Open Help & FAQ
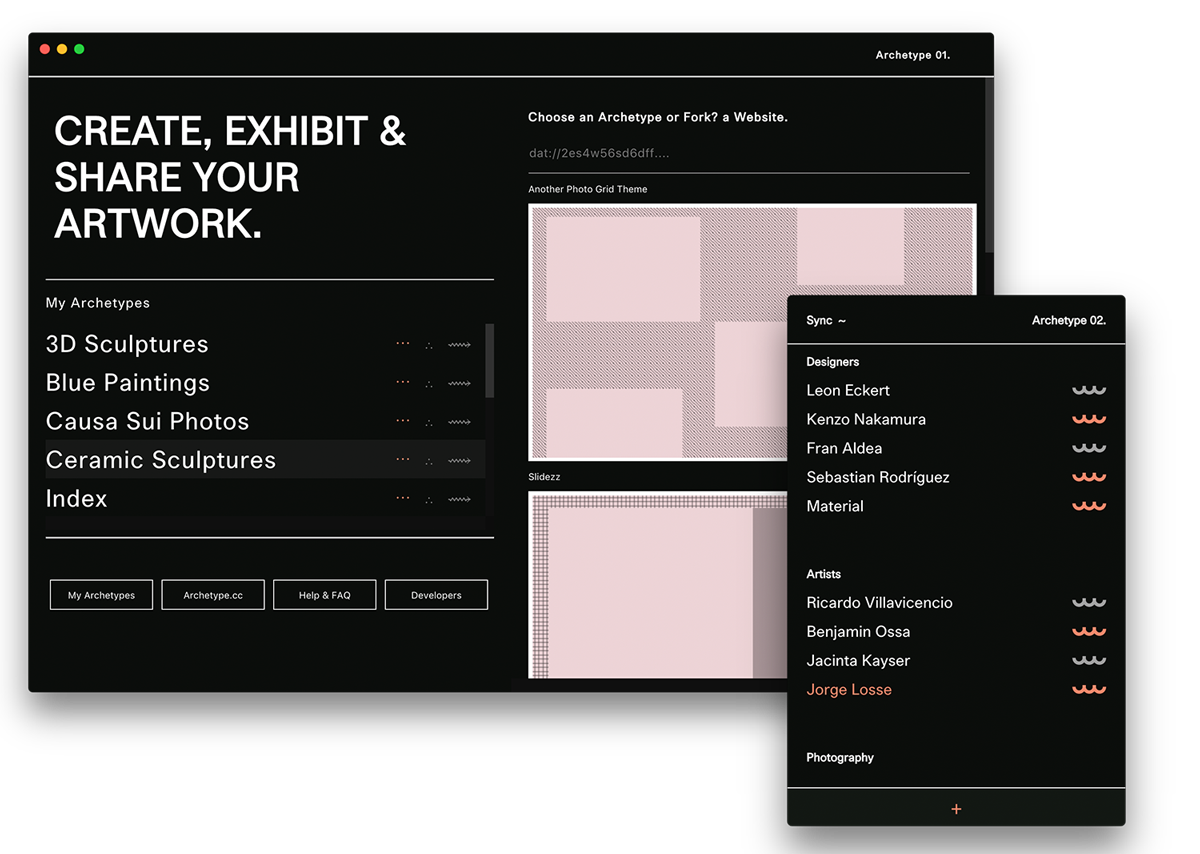The height and width of the screenshot is (854, 1200). [325, 595]
